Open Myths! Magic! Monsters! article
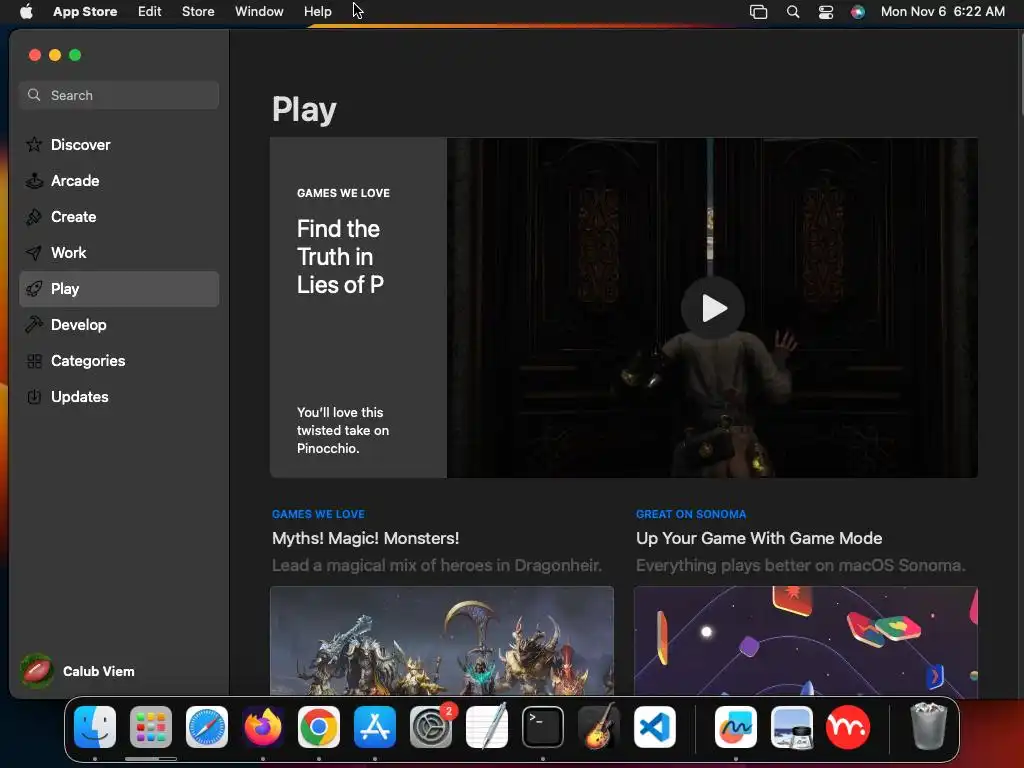The image size is (1024, 768). click(366, 538)
